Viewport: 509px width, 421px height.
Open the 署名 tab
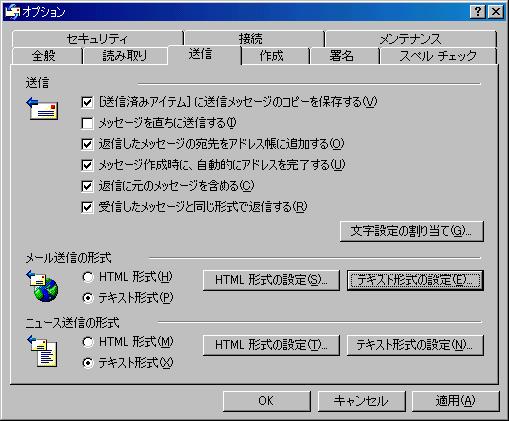(x=342, y=56)
